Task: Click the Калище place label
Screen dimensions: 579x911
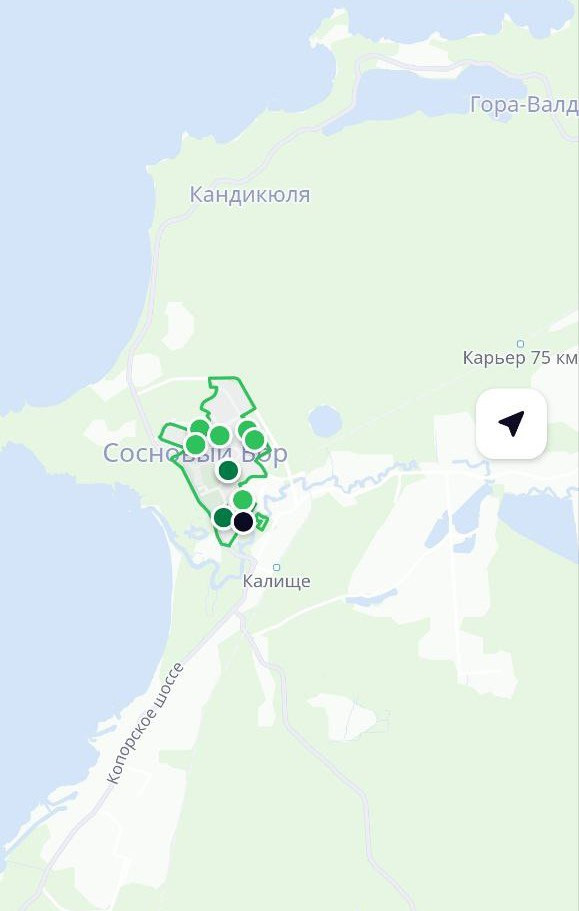Action: (276, 581)
